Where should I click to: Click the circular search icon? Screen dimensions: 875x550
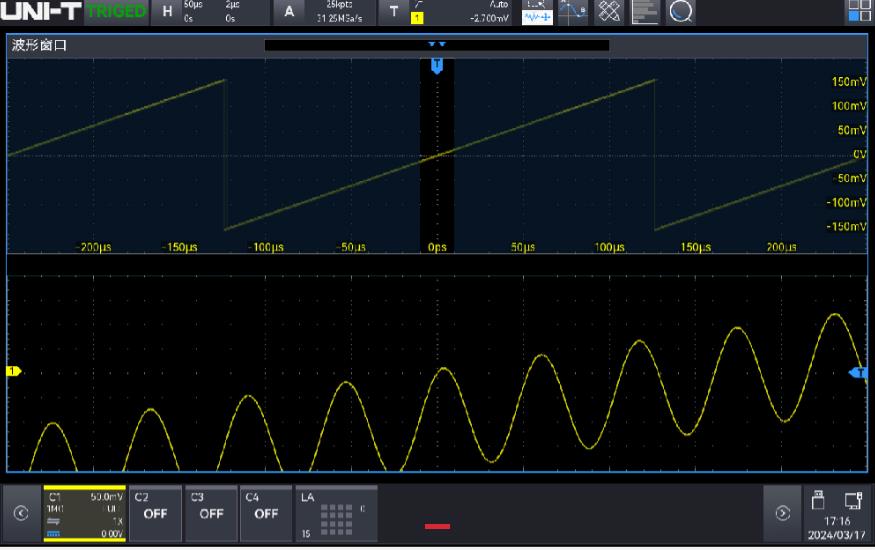coord(681,12)
